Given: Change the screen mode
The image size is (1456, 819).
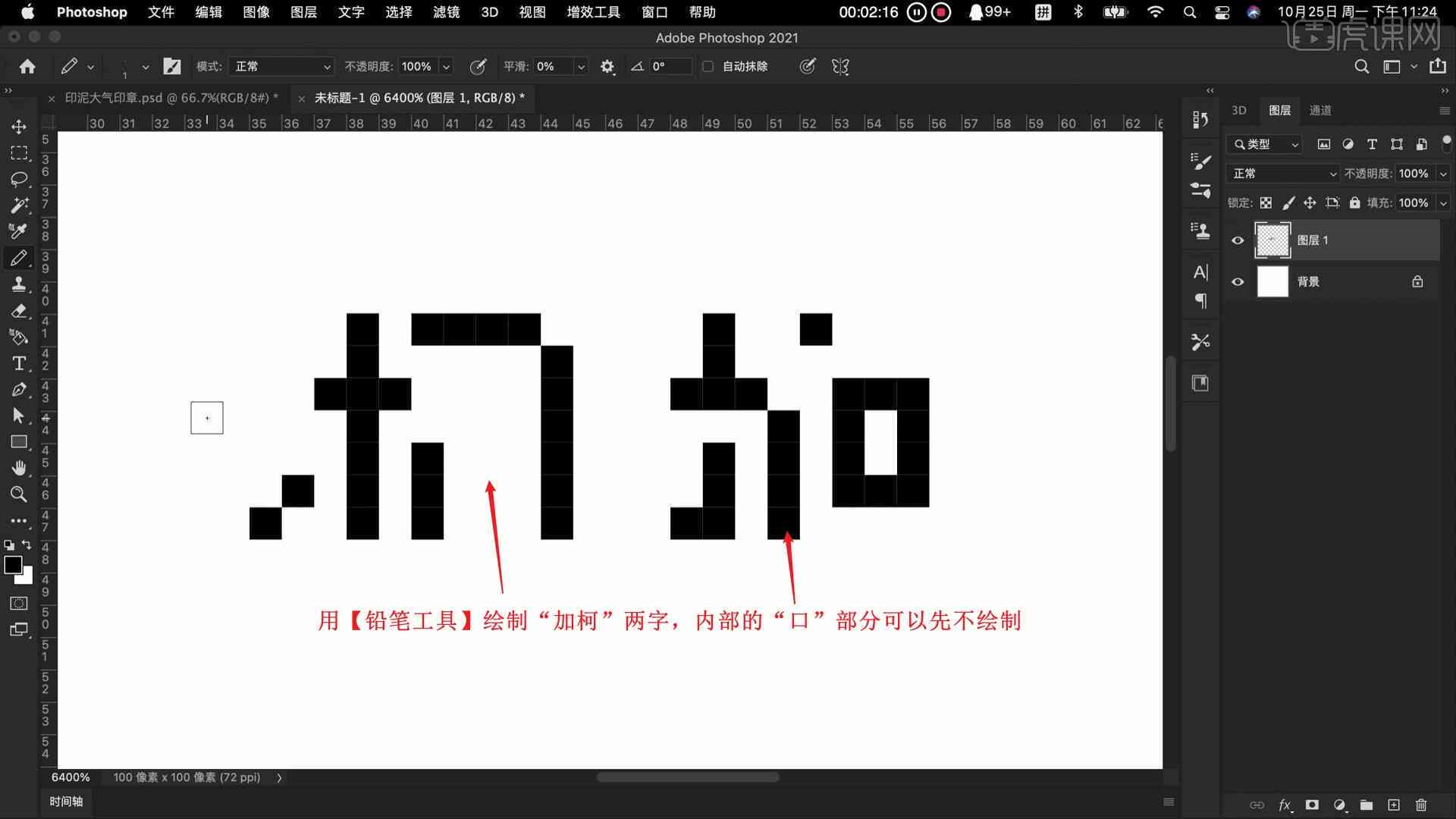Looking at the screenshot, I should (x=19, y=629).
